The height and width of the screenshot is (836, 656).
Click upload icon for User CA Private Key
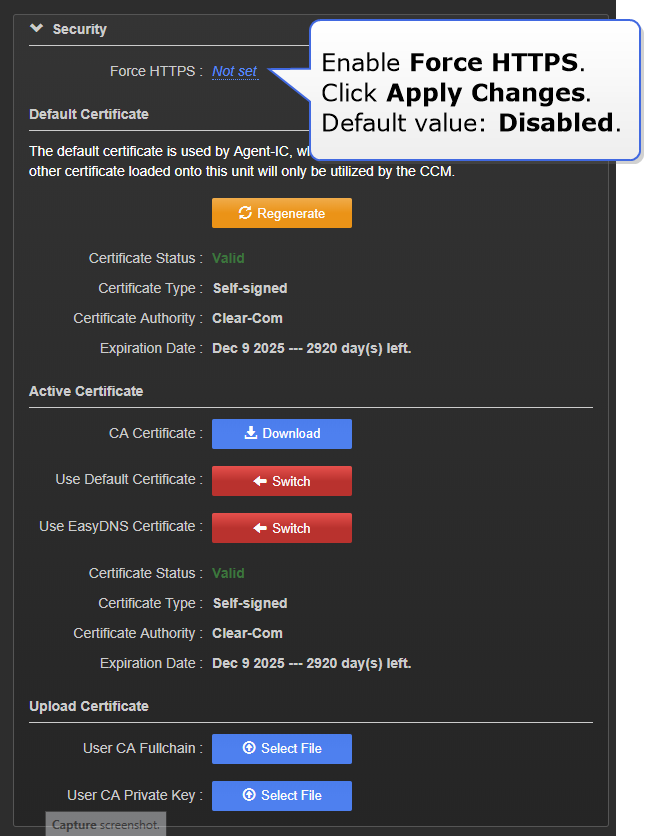coord(249,796)
